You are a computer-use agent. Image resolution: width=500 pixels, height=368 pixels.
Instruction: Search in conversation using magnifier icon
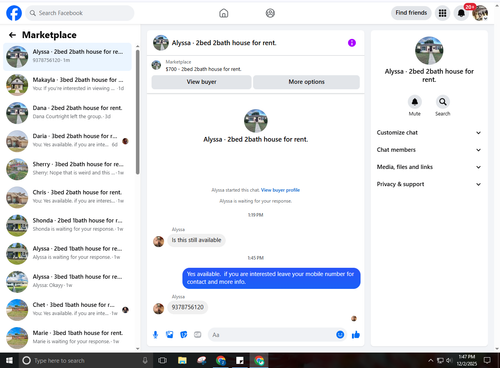[x=443, y=102]
